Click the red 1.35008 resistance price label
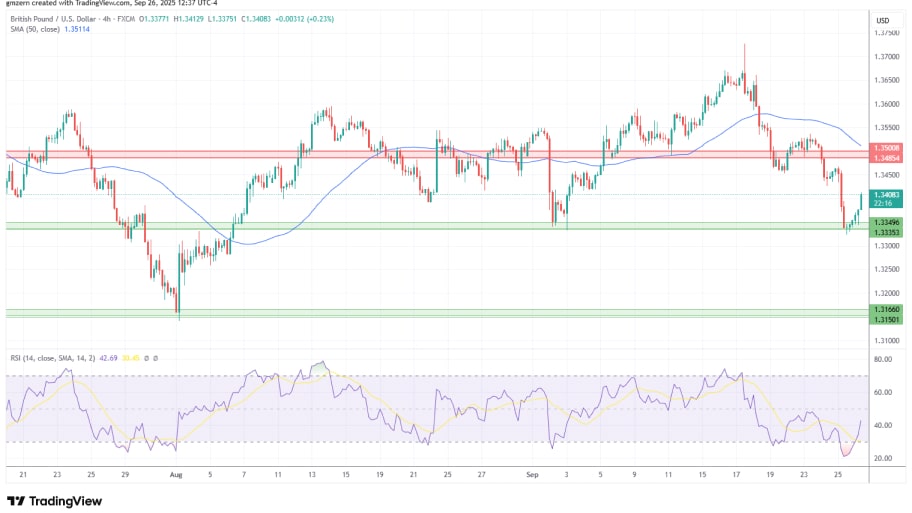This screenshot has width=912, height=513. point(886,147)
